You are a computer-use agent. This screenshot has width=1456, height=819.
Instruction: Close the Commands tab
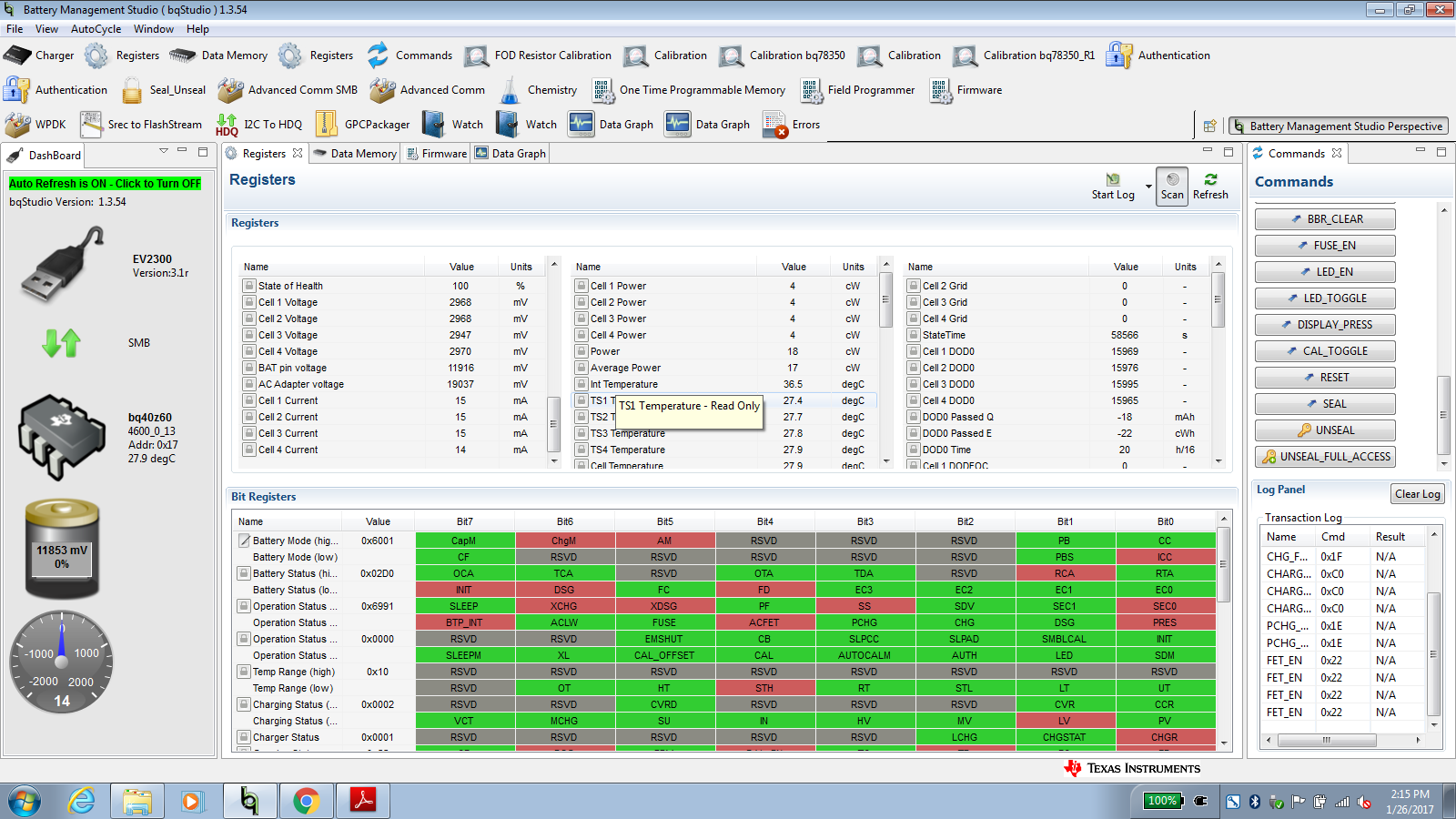[x=1337, y=154]
